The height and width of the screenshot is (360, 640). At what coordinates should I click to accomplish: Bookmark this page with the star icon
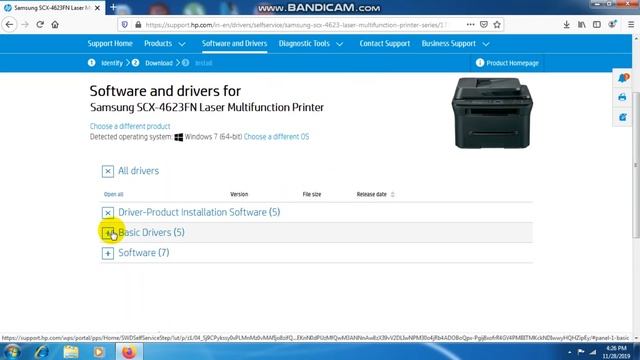(x=497, y=24)
